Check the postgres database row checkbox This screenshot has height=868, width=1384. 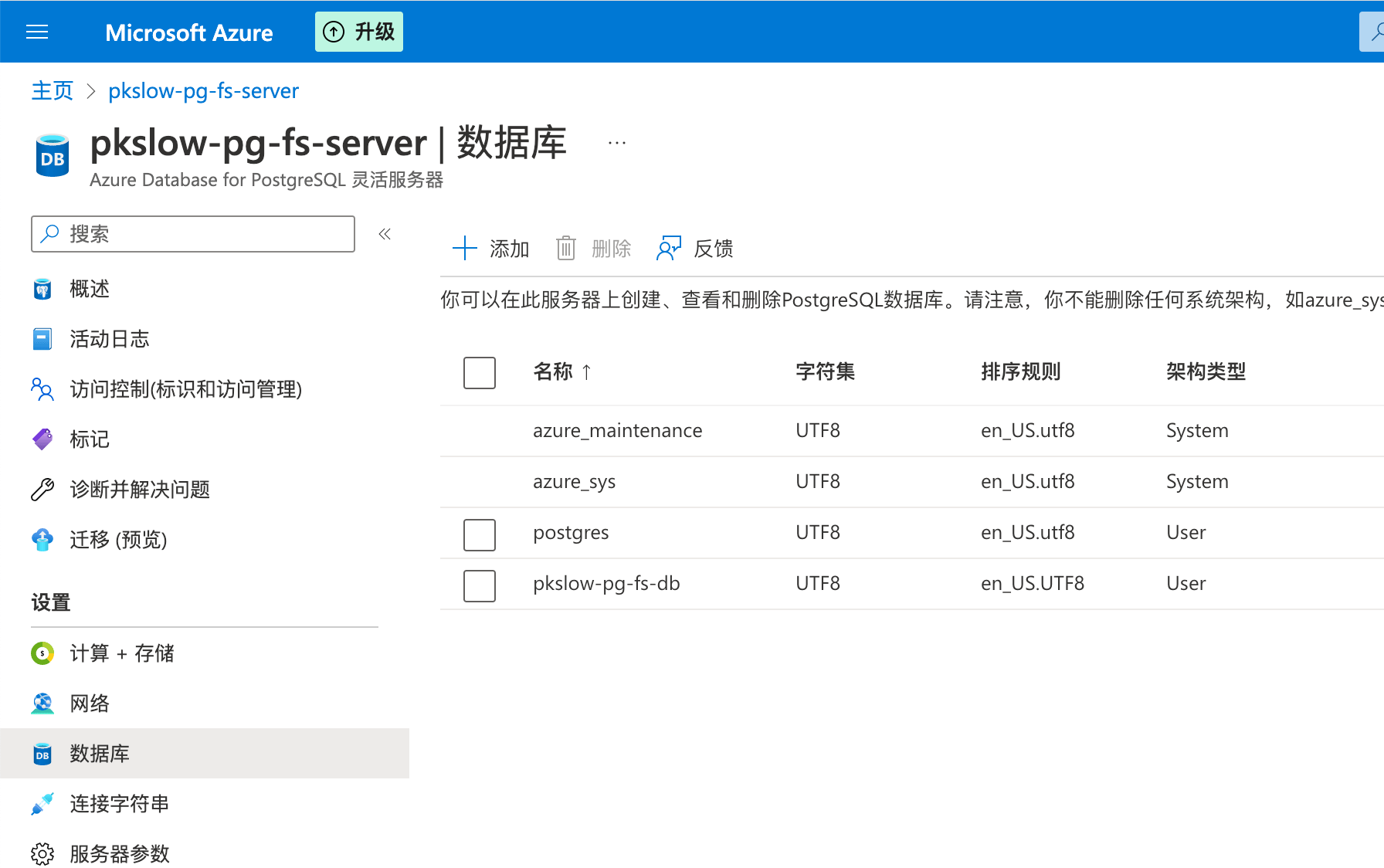coord(479,534)
